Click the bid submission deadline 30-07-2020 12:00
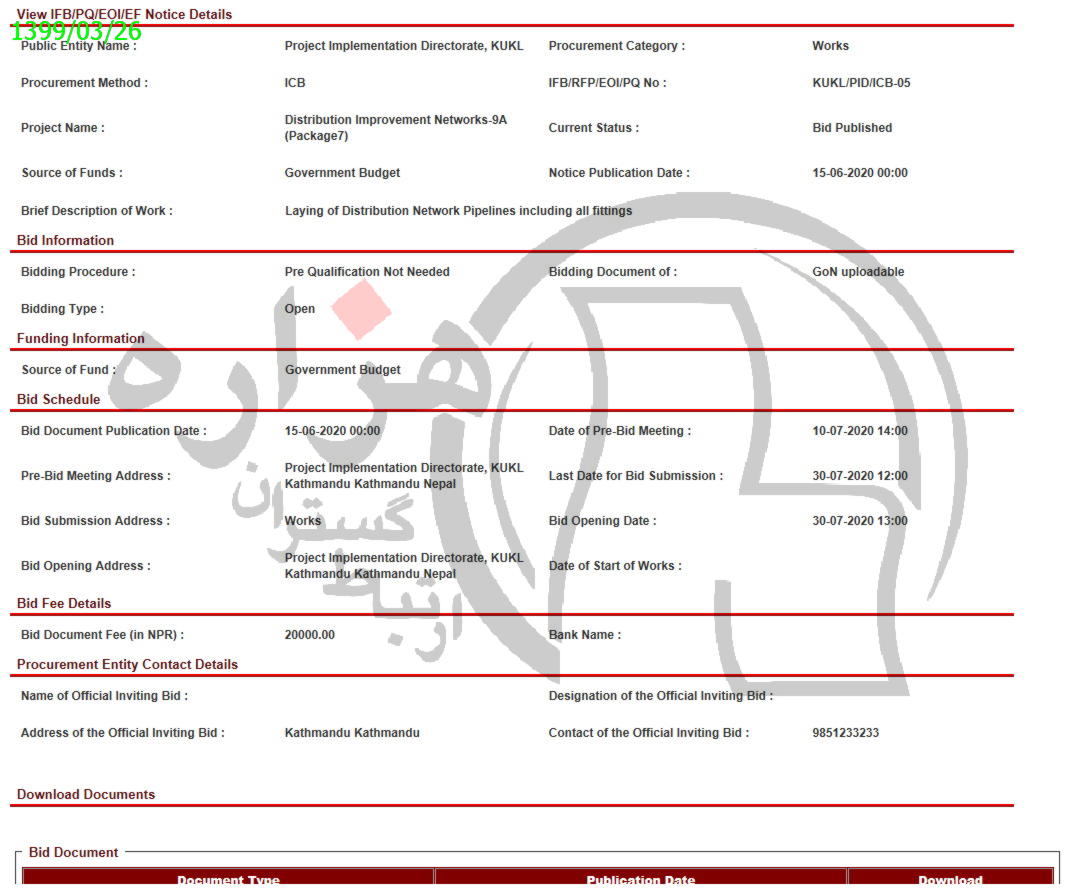The image size is (1075, 888). pyautogui.click(x=860, y=476)
